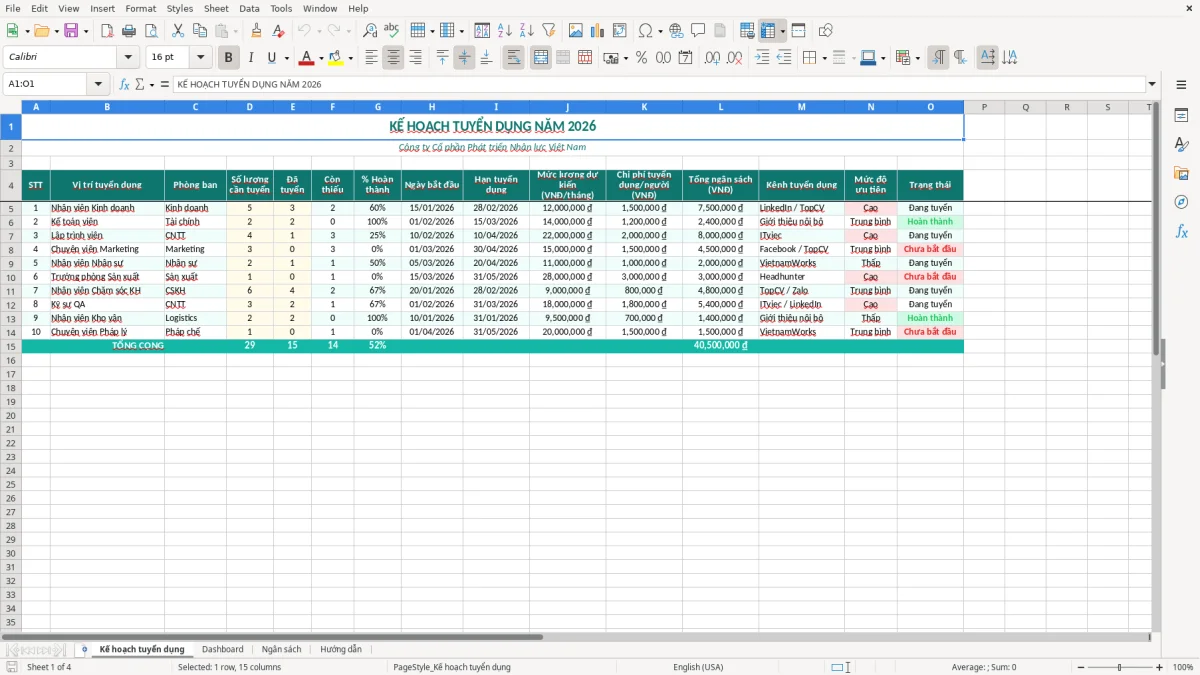Image resolution: width=1200 pixels, height=675 pixels.
Task: Click the Cut scissors icon
Action: click(178, 31)
